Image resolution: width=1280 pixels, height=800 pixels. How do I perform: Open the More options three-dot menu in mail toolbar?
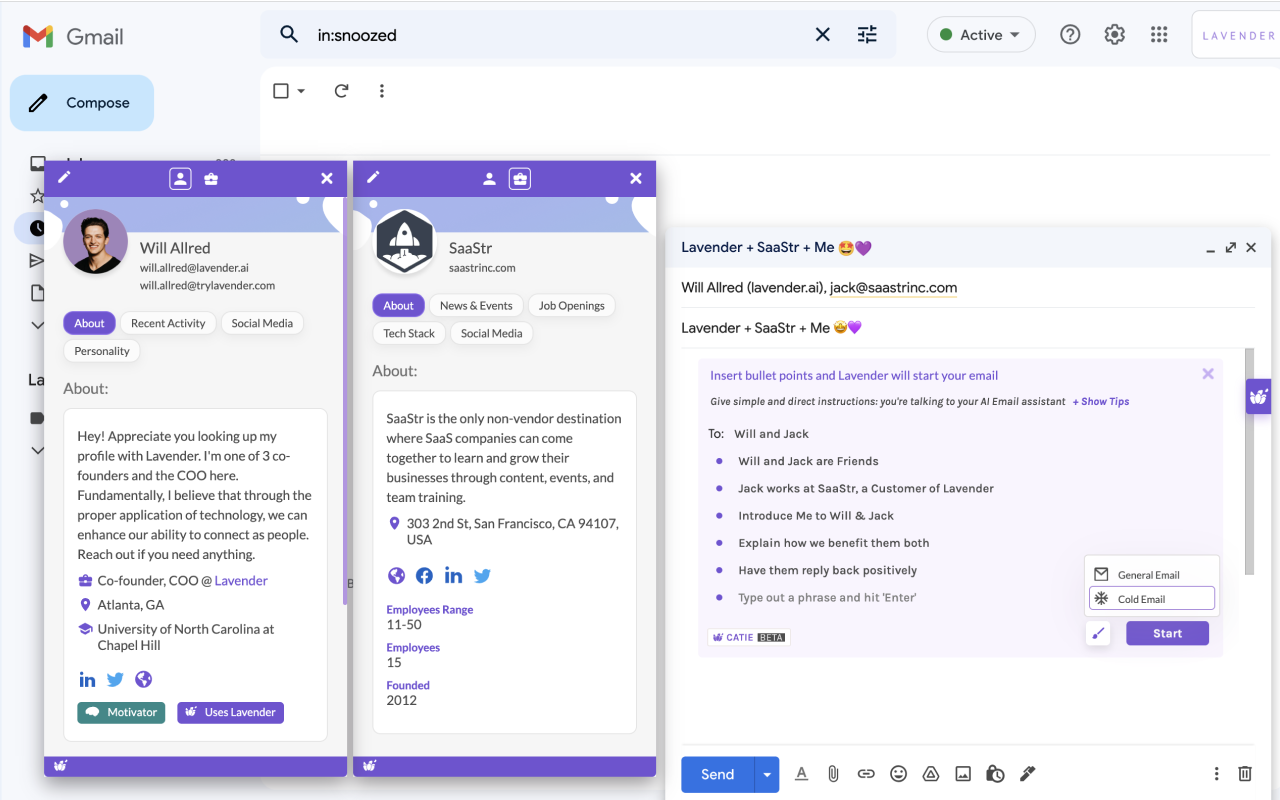coord(381,91)
